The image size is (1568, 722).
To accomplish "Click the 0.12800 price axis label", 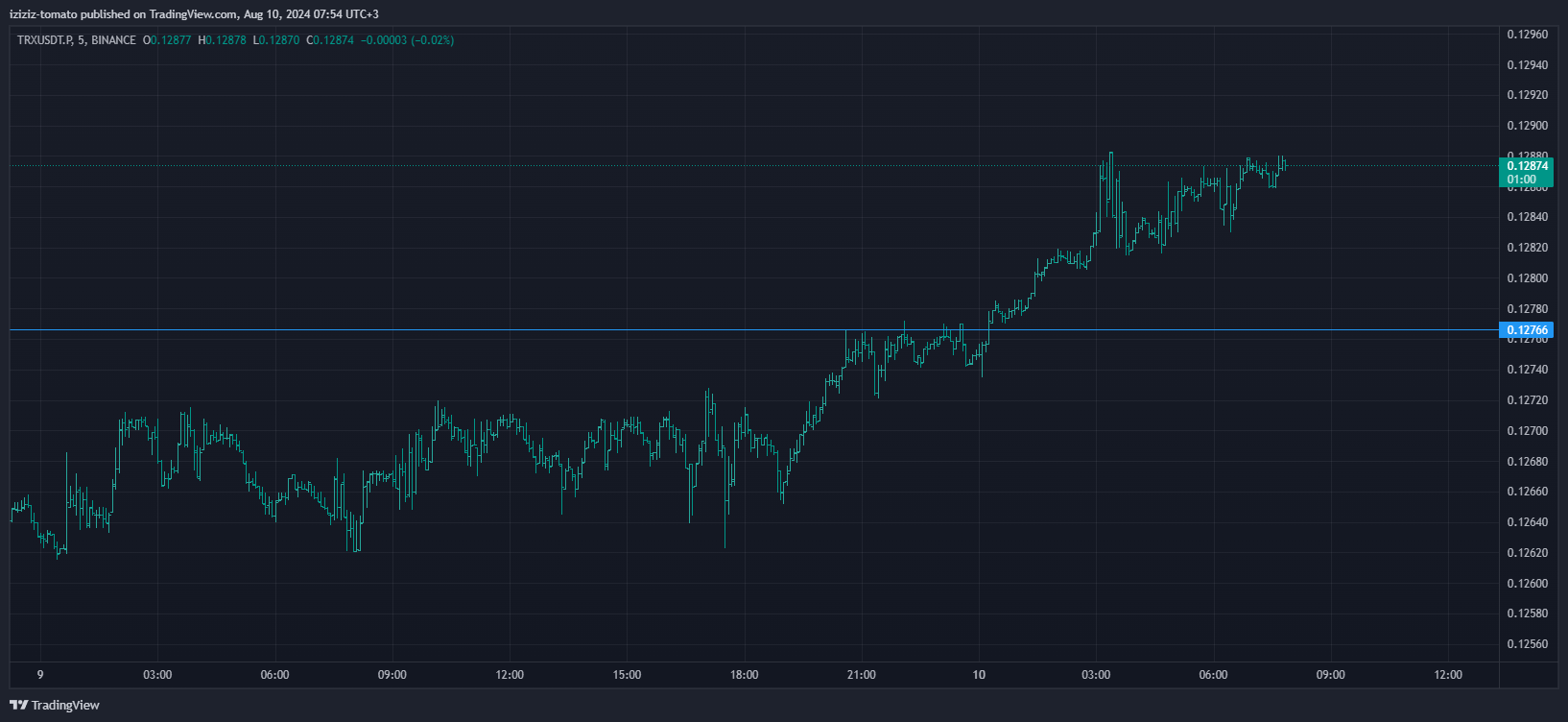I will [1527, 278].
